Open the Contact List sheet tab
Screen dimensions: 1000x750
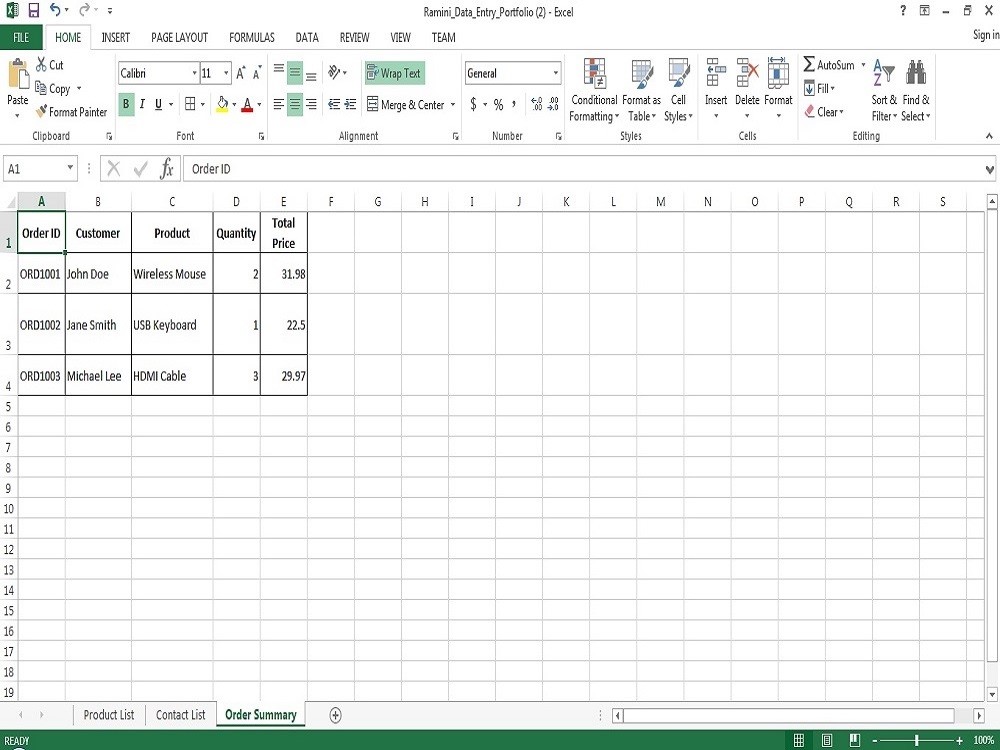coord(180,714)
